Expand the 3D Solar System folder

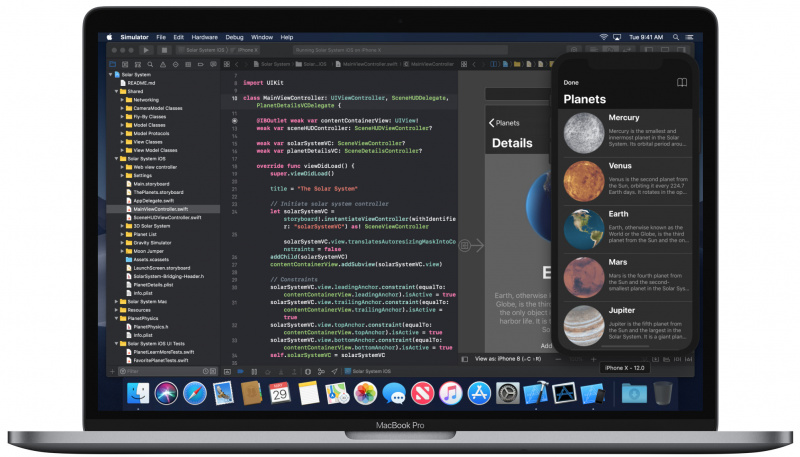(122, 226)
